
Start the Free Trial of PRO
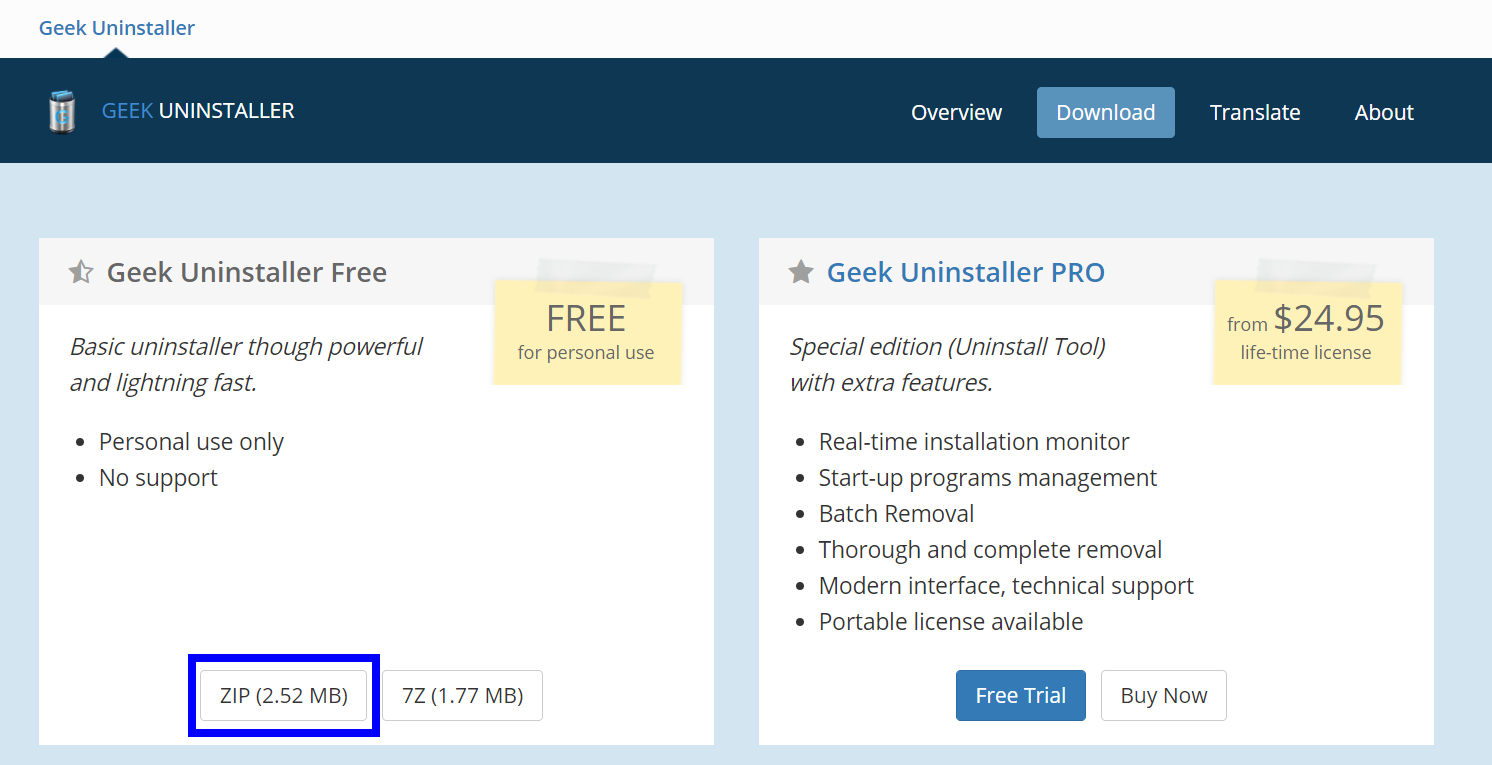tap(1020, 695)
